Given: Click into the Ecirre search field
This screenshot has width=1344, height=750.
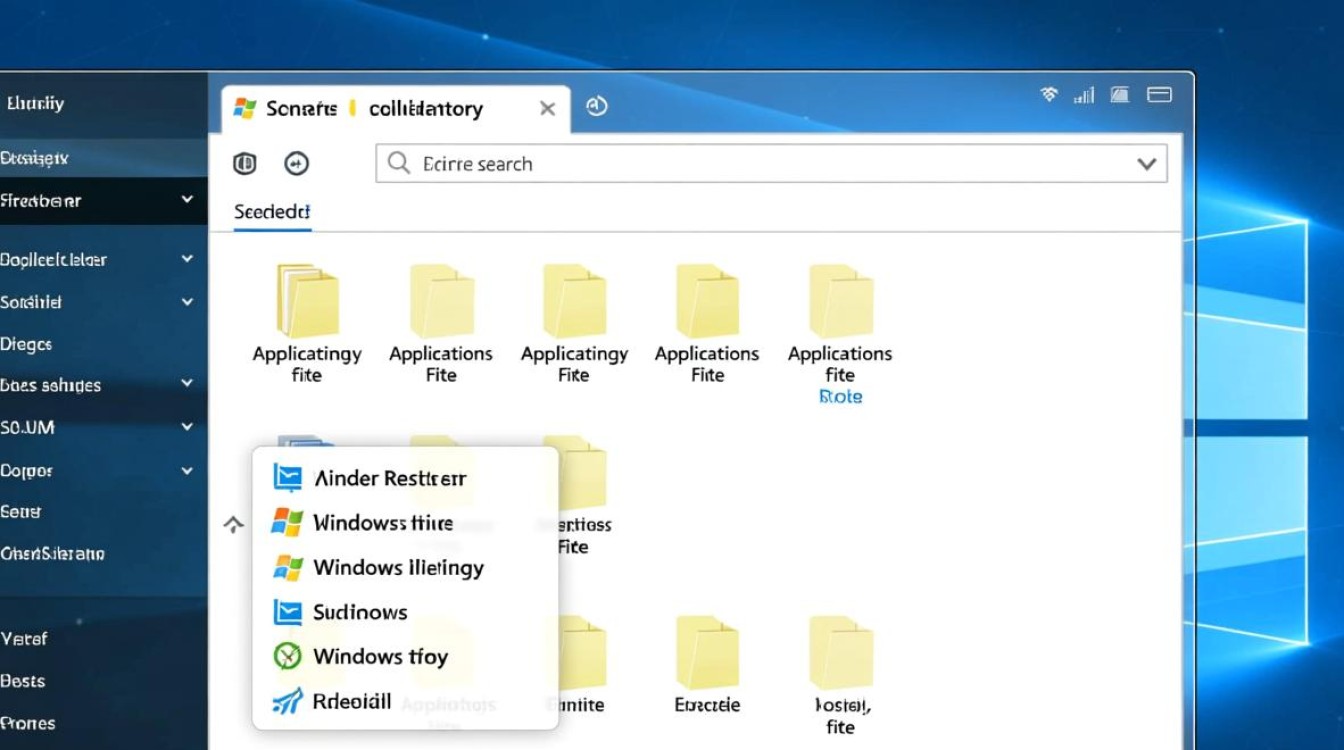Looking at the screenshot, I should click(x=760, y=164).
